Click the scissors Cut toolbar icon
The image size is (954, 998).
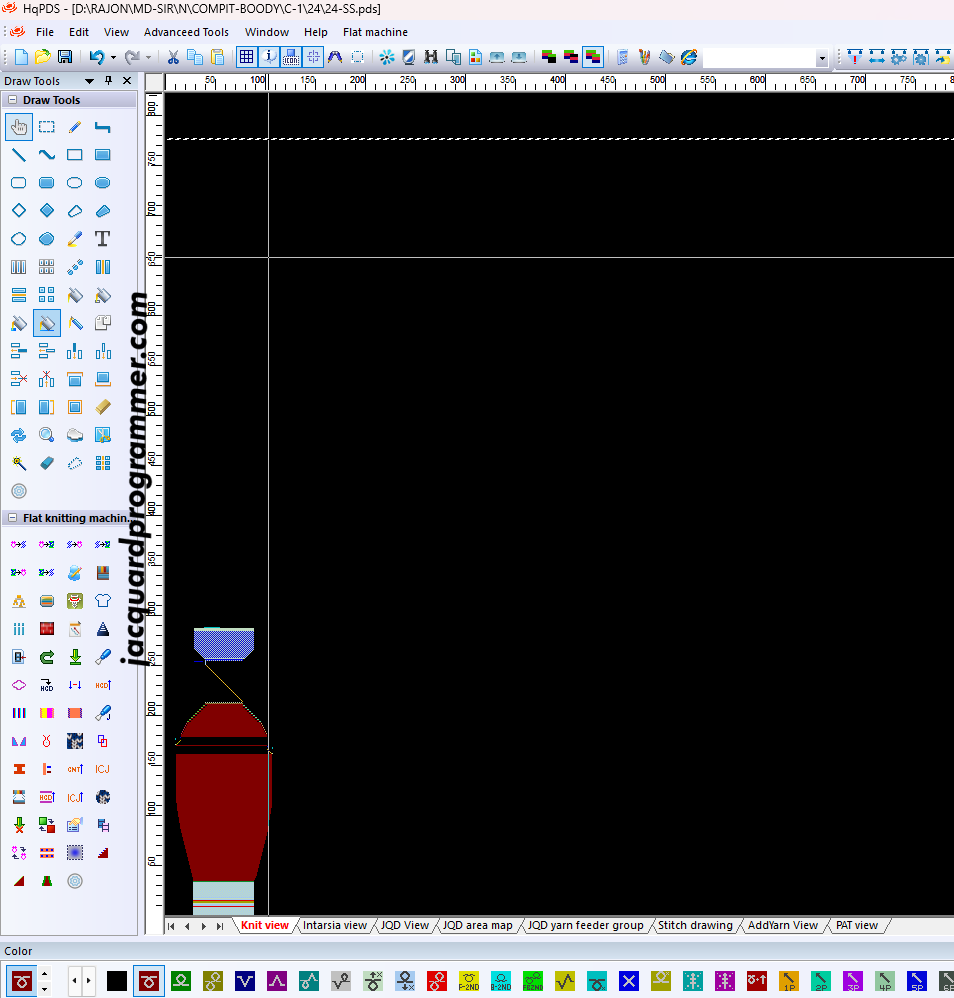[173, 57]
